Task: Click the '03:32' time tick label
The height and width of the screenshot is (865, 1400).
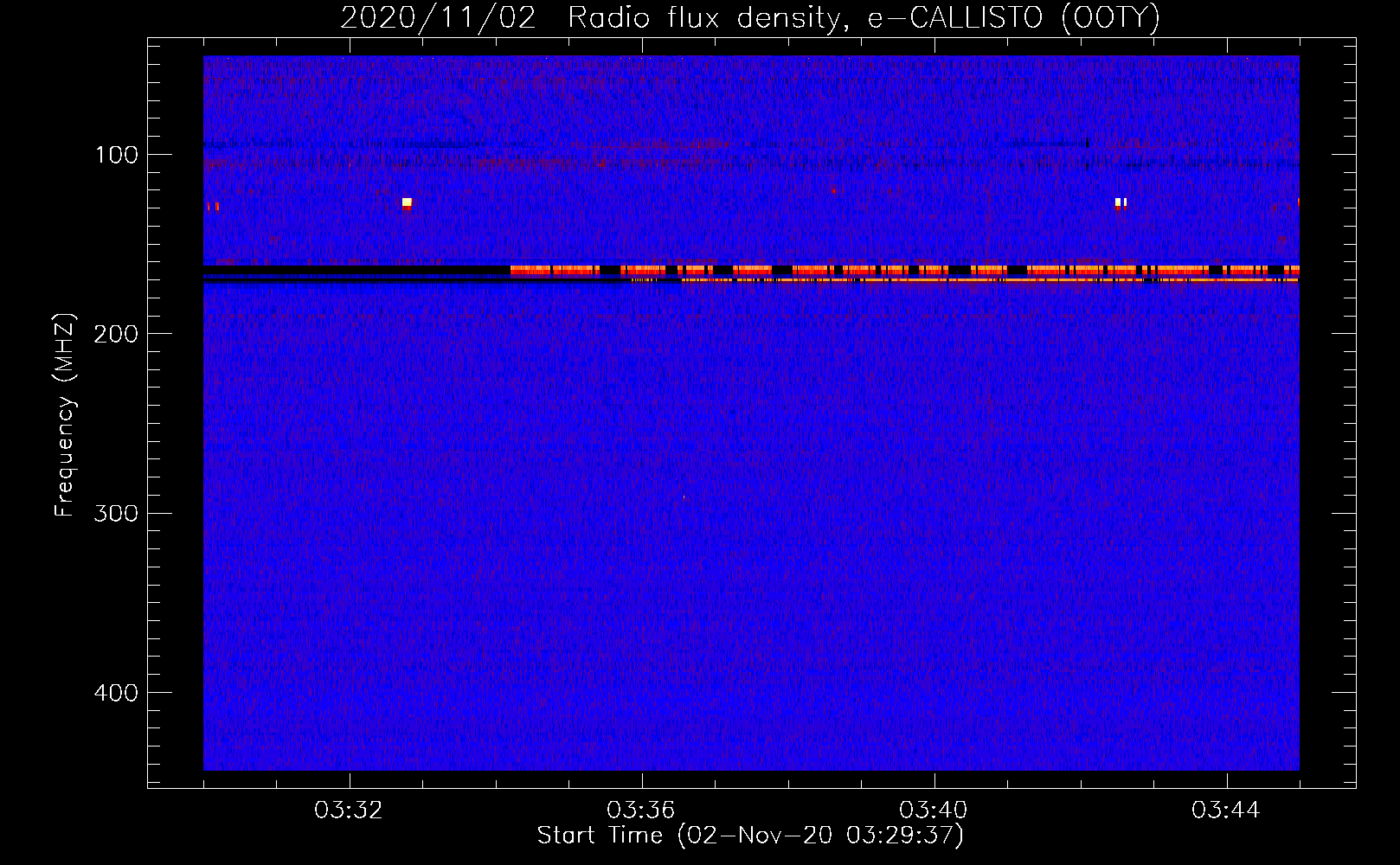Action: (349, 811)
